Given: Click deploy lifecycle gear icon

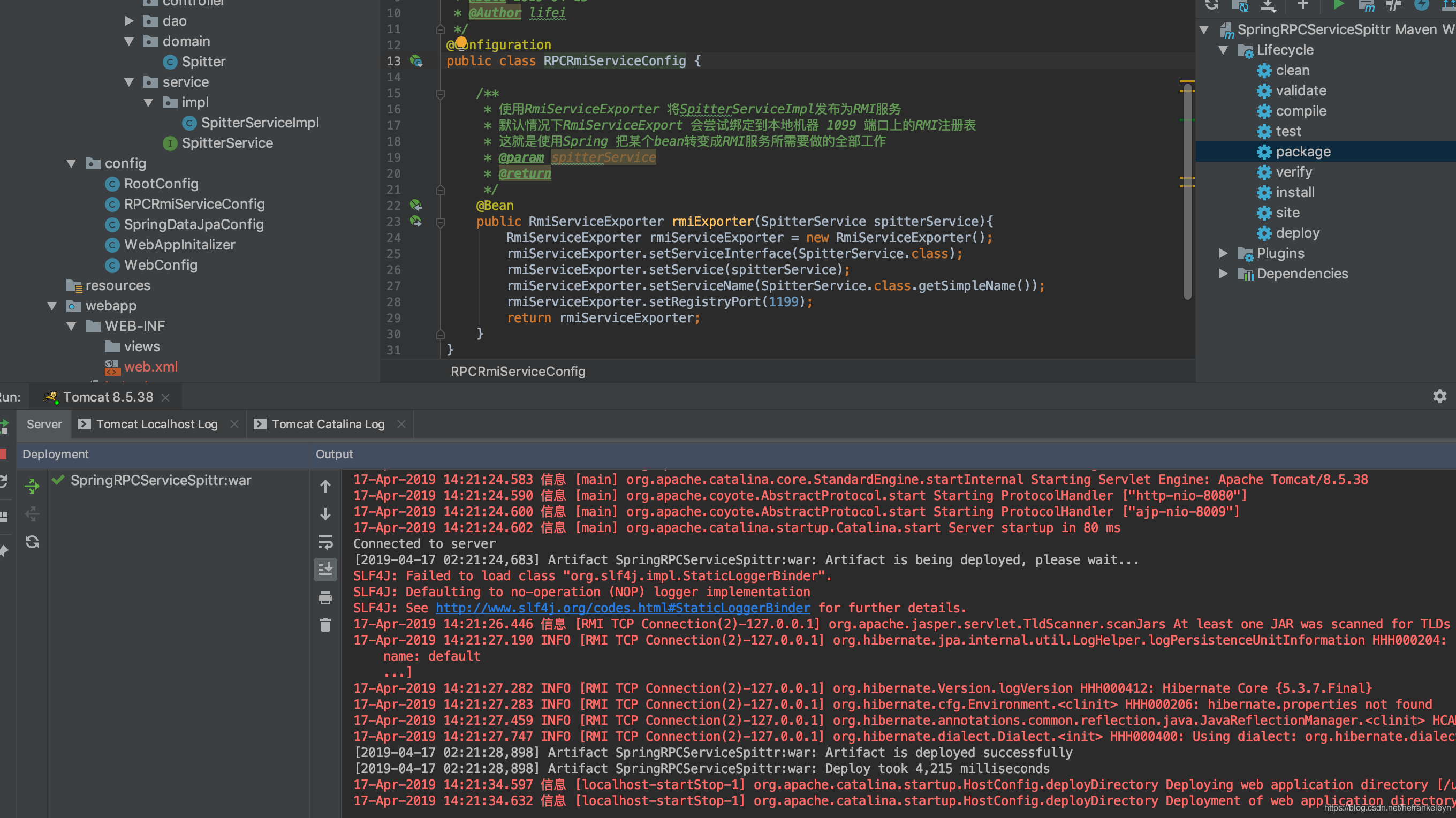Looking at the screenshot, I should pos(1264,233).
